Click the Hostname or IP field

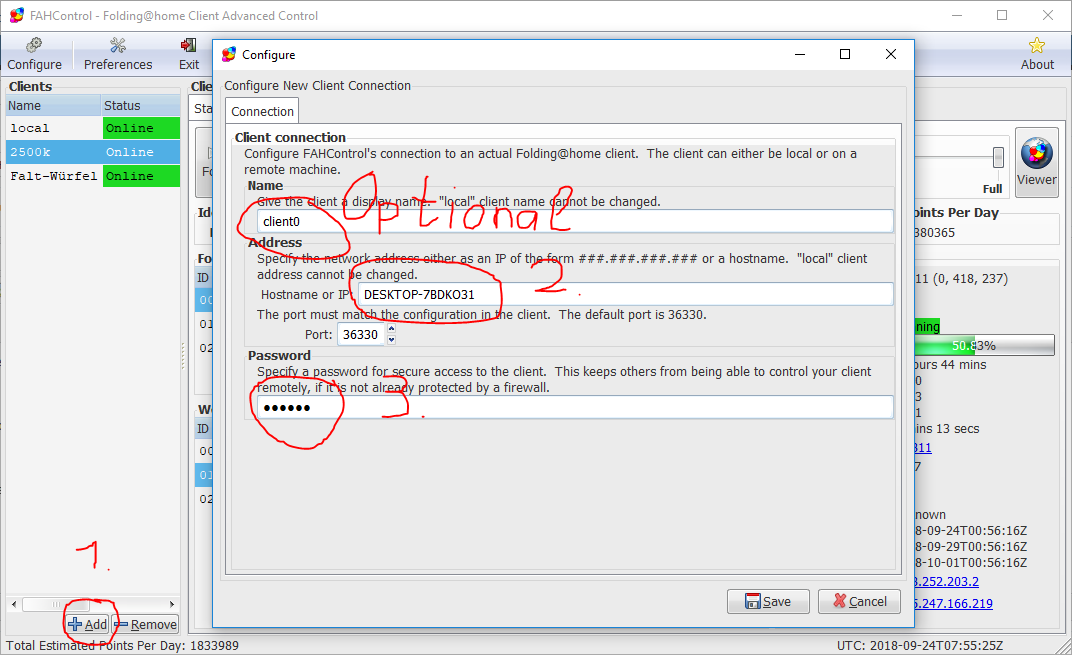[x=625, y=295]
